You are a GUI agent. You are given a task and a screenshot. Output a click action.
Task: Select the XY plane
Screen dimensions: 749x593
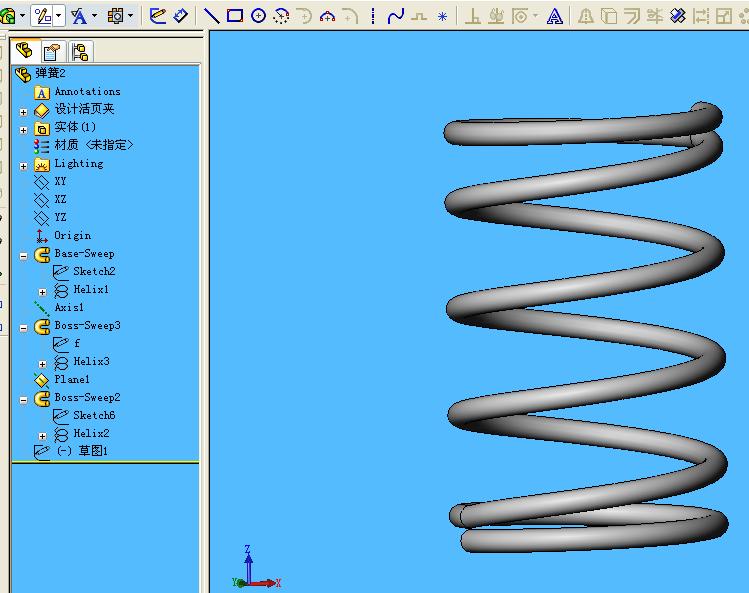point(60,182)
